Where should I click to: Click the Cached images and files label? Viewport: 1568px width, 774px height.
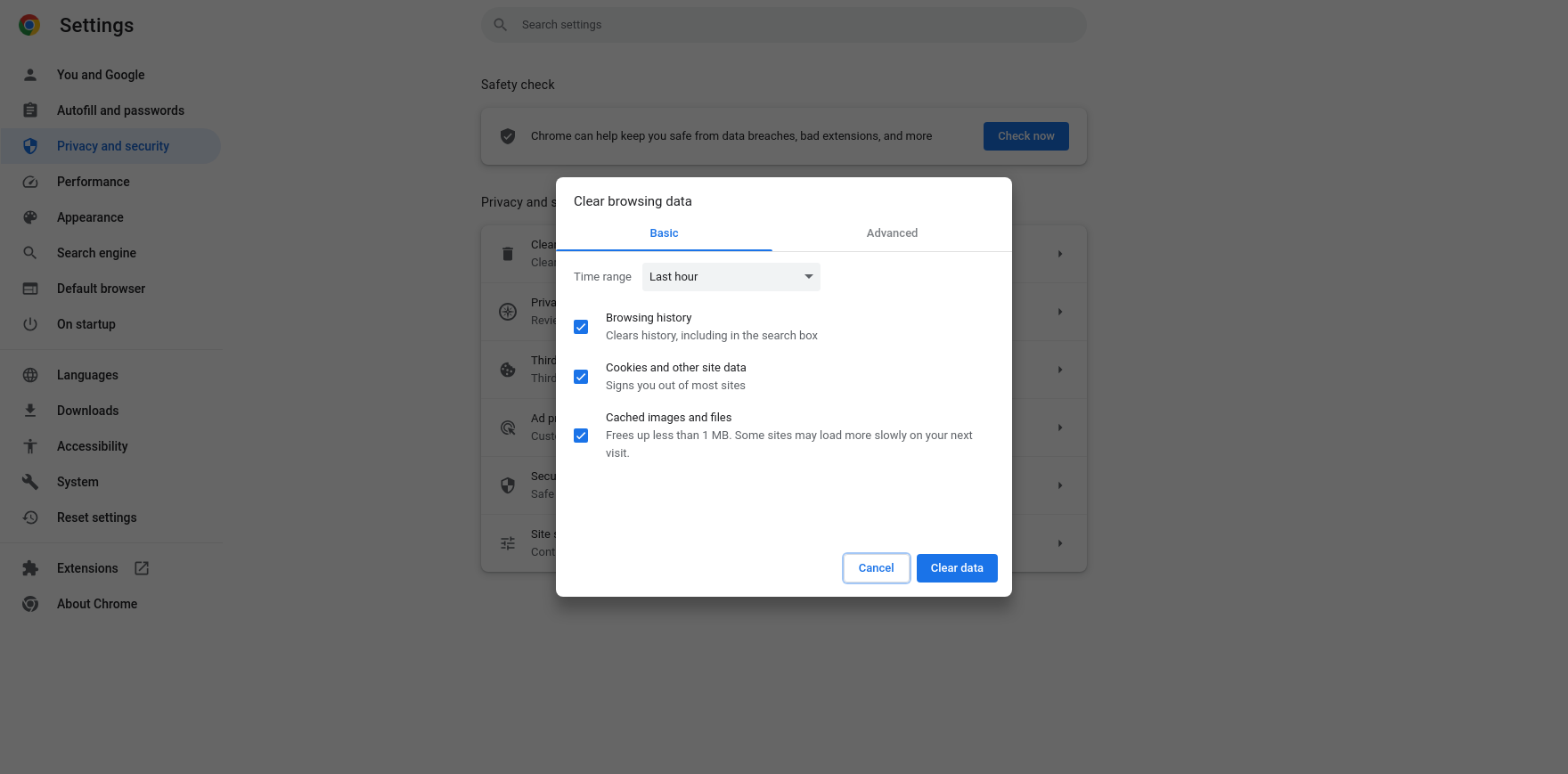(669, 418)
